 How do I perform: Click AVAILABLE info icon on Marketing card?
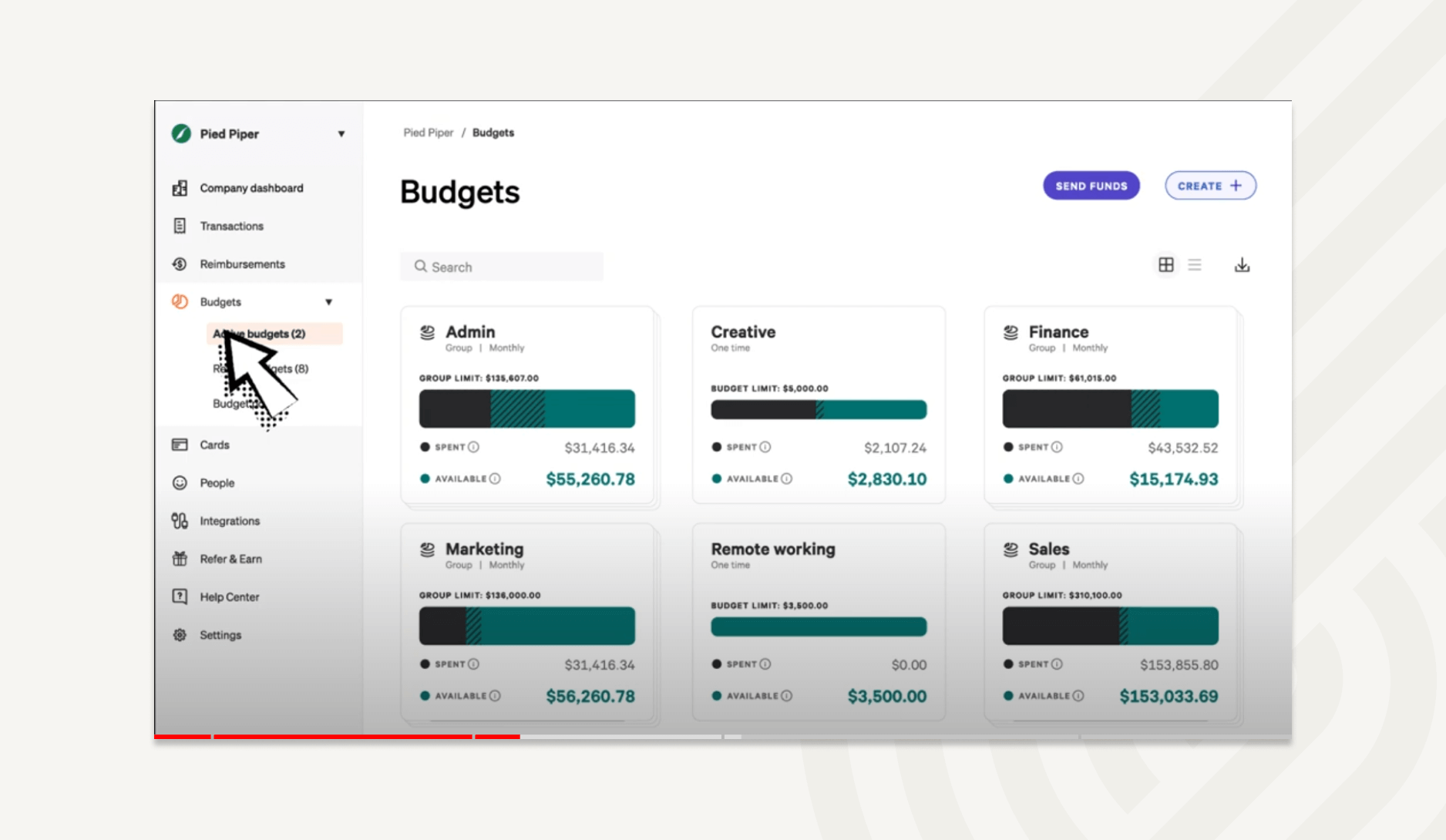click(495, 696)
